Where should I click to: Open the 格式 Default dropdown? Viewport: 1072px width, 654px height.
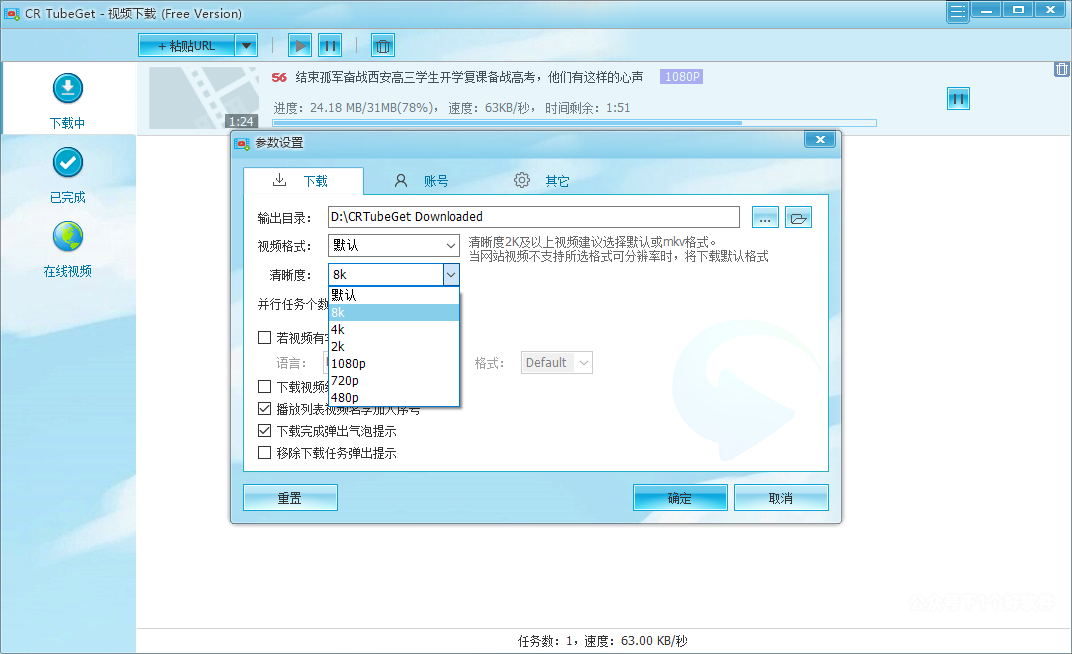click(557, 363)
